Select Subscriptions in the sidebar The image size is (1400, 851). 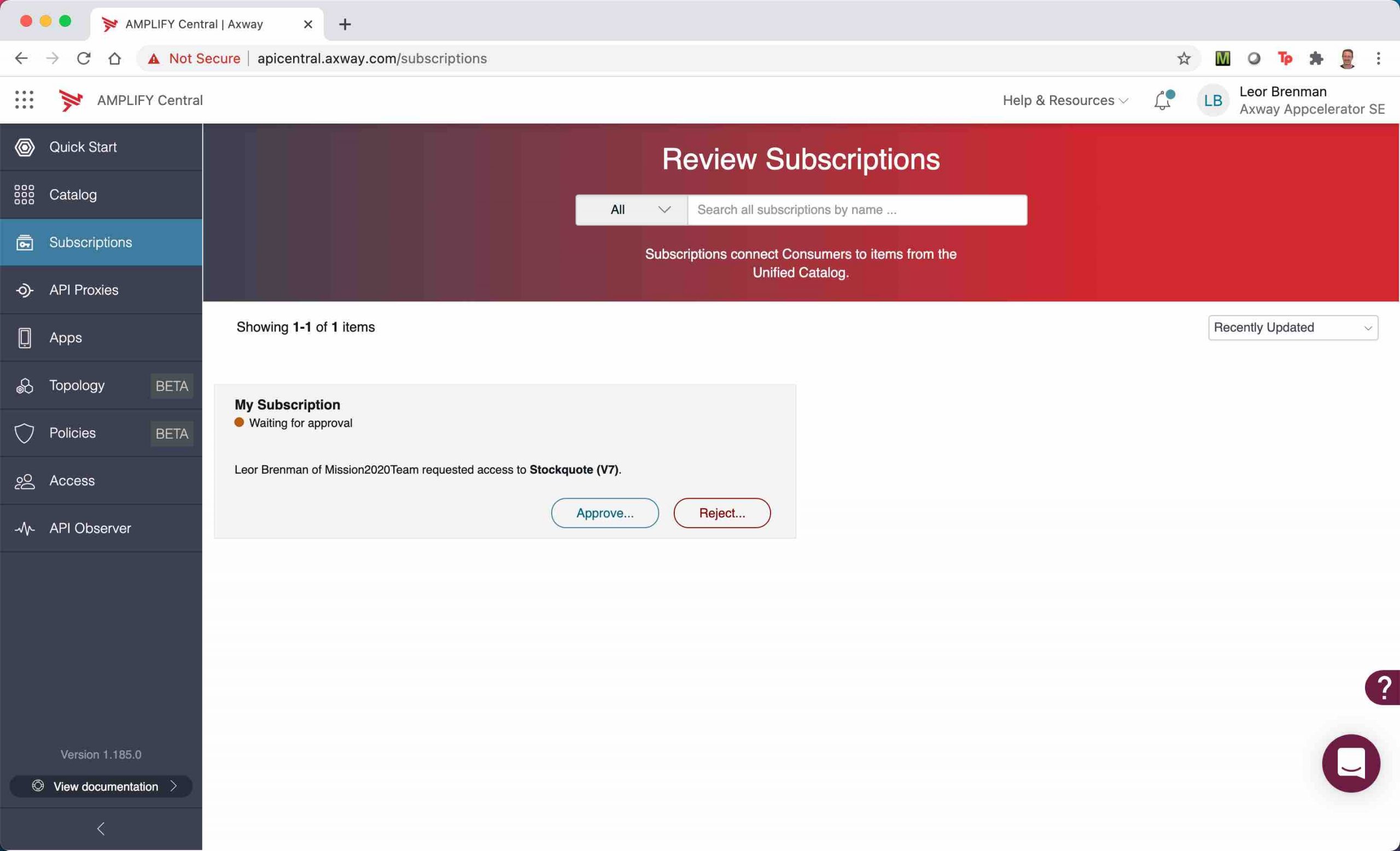tap(101, 243)
